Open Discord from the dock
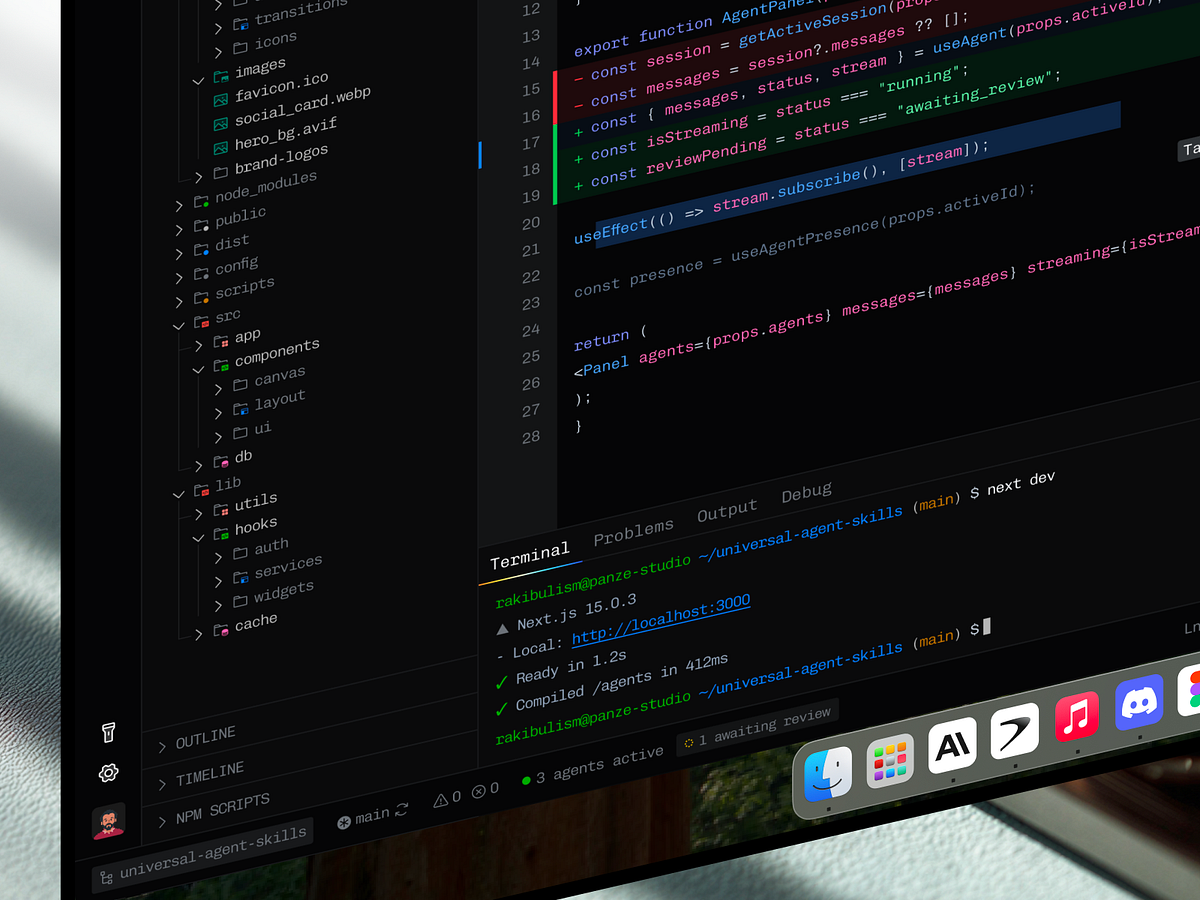Viewport: 1200px width, 900px height. pos(1139,701)
